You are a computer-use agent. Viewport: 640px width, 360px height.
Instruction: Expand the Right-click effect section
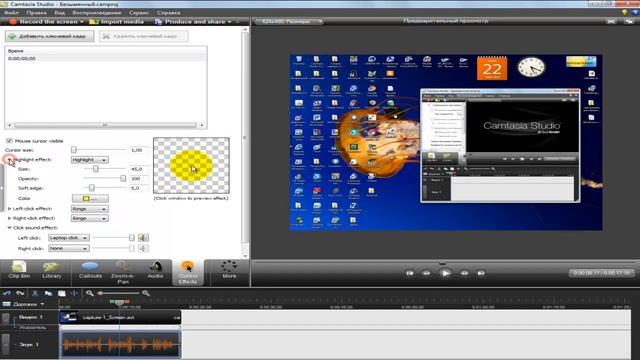[x=9, y=218]
